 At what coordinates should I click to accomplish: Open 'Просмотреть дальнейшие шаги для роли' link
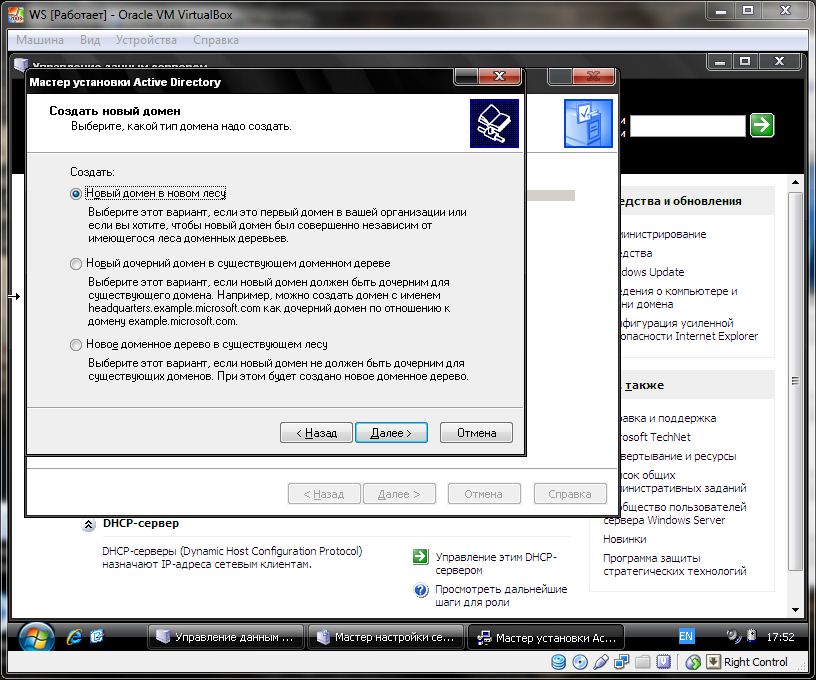point(501,596)
